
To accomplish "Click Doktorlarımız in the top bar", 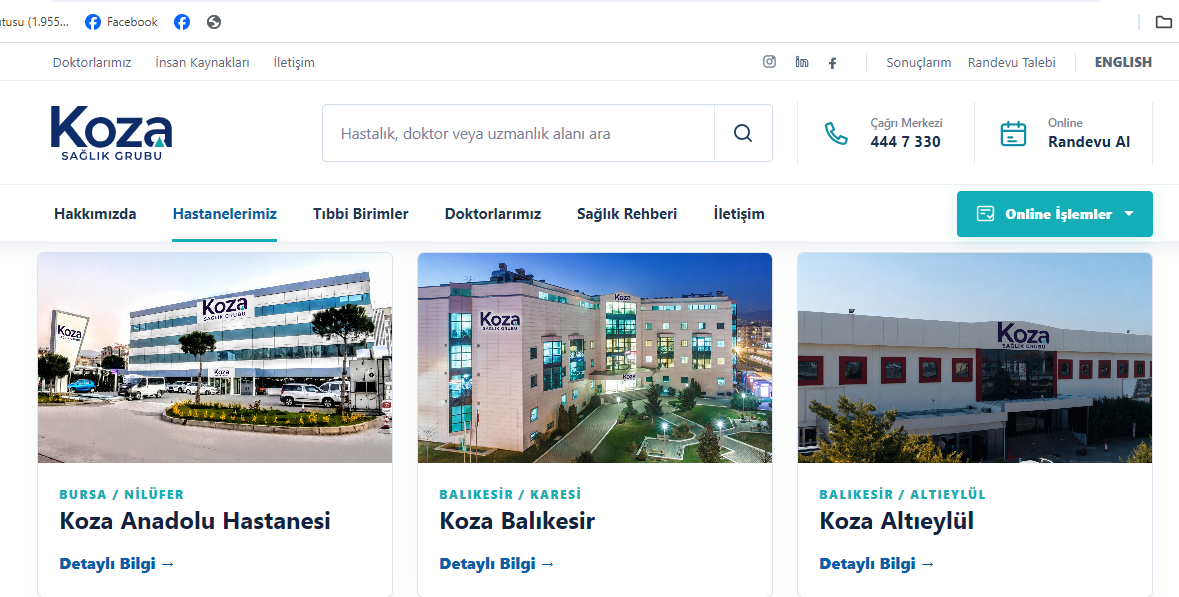I will click(92, 62).
